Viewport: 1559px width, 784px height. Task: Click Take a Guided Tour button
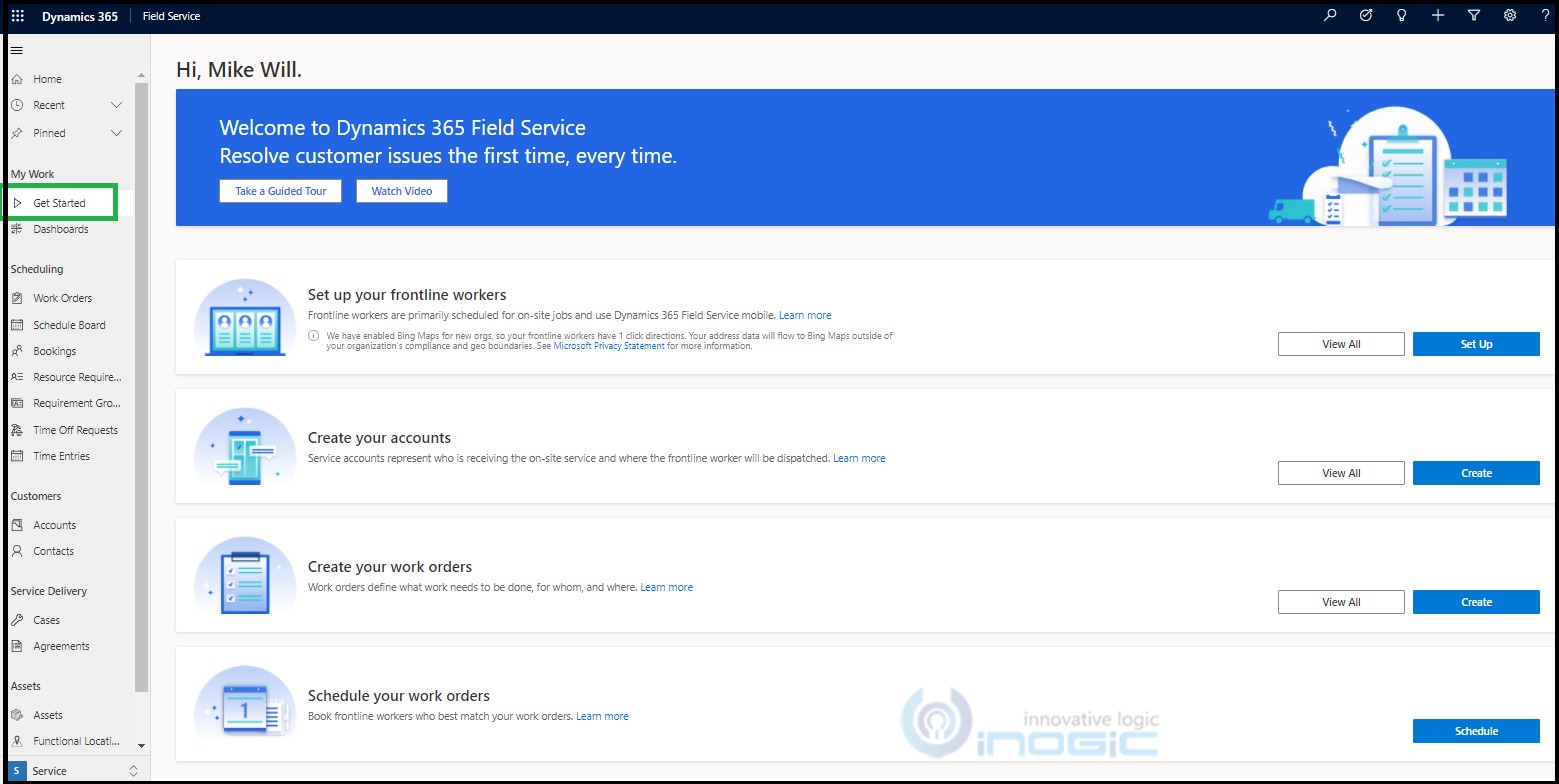coord(280,191)
